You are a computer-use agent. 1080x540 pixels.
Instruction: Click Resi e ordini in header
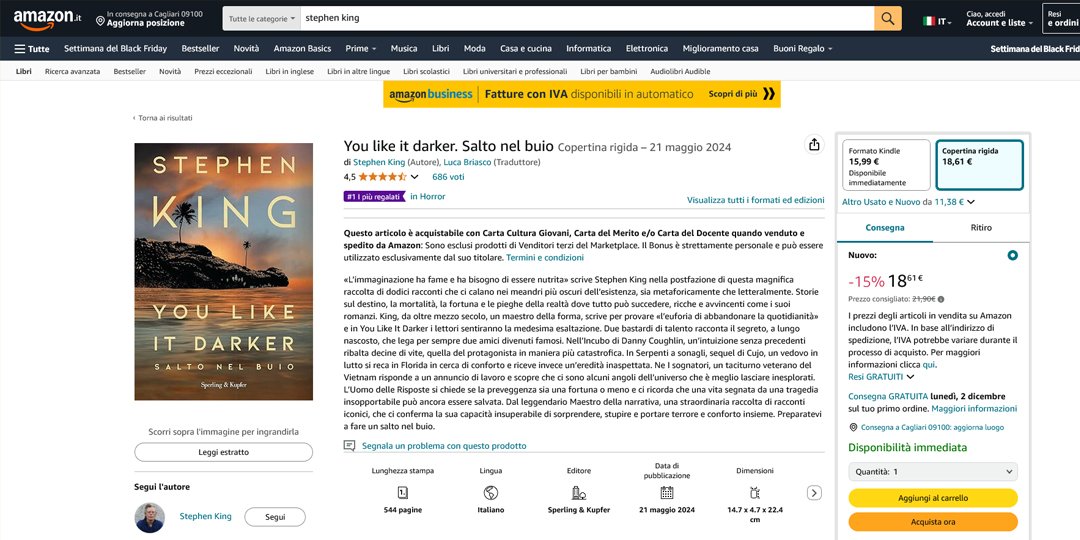1062,19
